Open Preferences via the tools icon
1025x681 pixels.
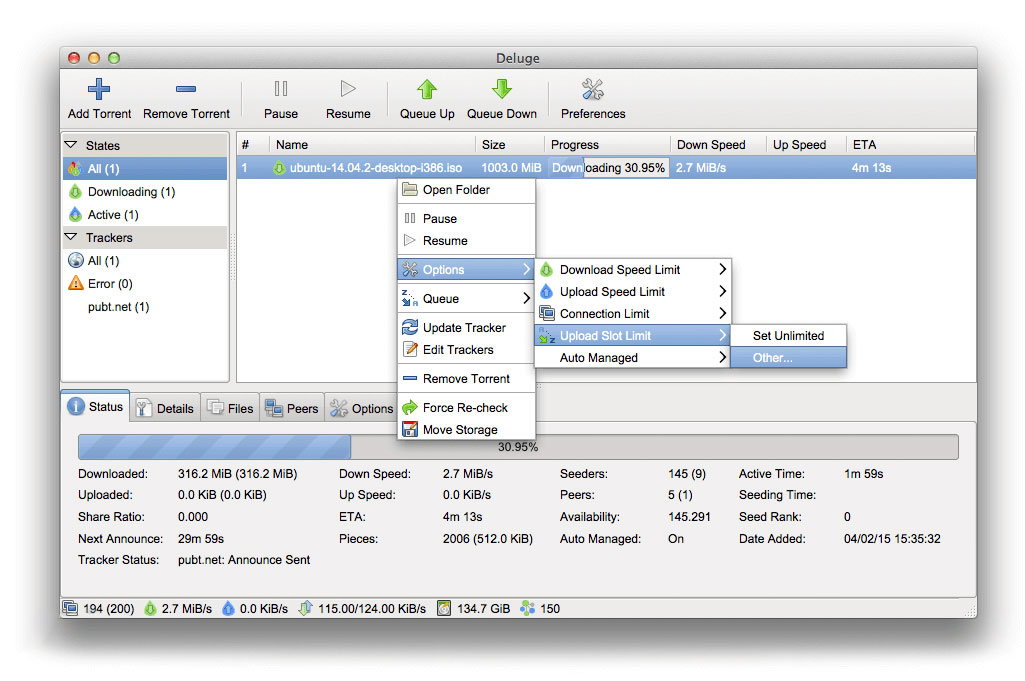click(593, 89)
